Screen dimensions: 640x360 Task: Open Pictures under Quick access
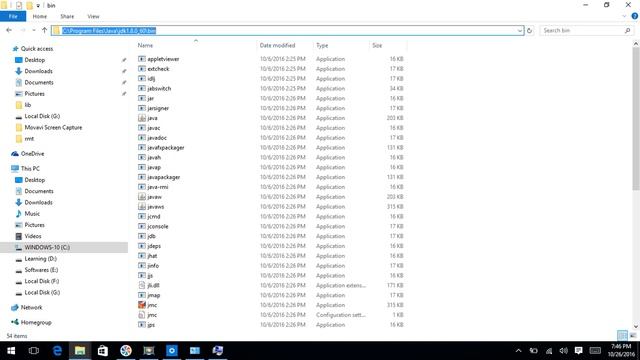tap(34, 94)
